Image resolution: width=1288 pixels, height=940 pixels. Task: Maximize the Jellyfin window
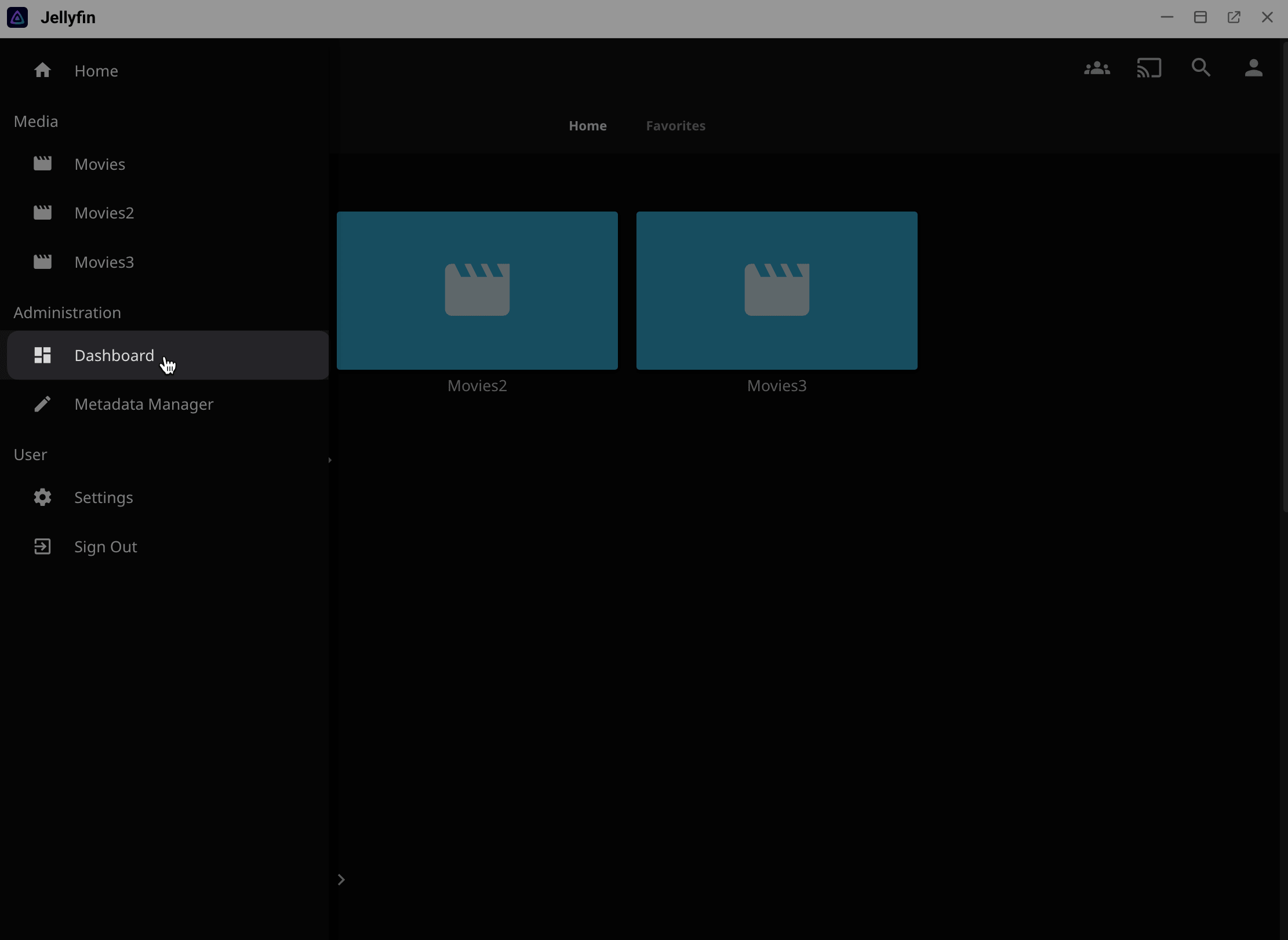pyautogui.click(x=1200, y=17)
